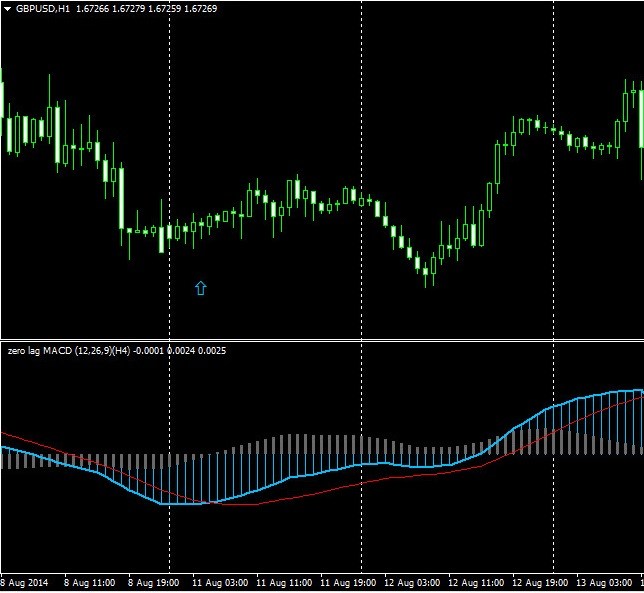The height and width of the screenshot is (593, 644).
Task: Click the 8 Aug 2014 date on time axis
Action: pyautogui.click(x=24, y=583)
